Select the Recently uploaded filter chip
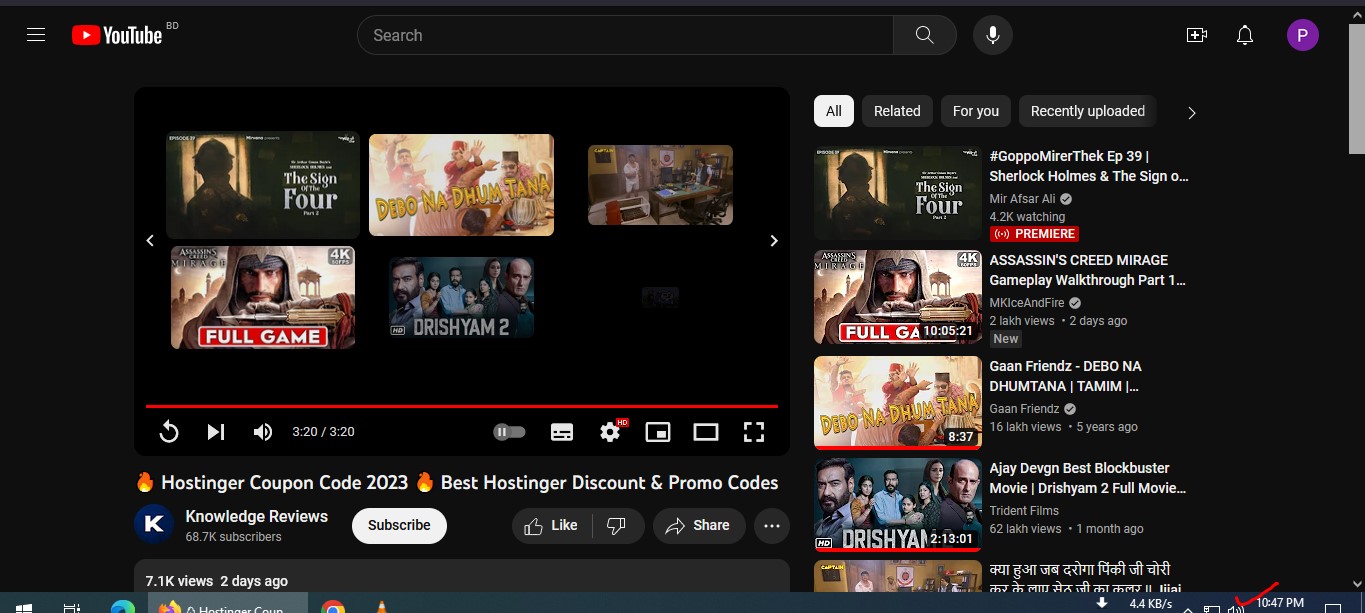 pos(1088,111)
